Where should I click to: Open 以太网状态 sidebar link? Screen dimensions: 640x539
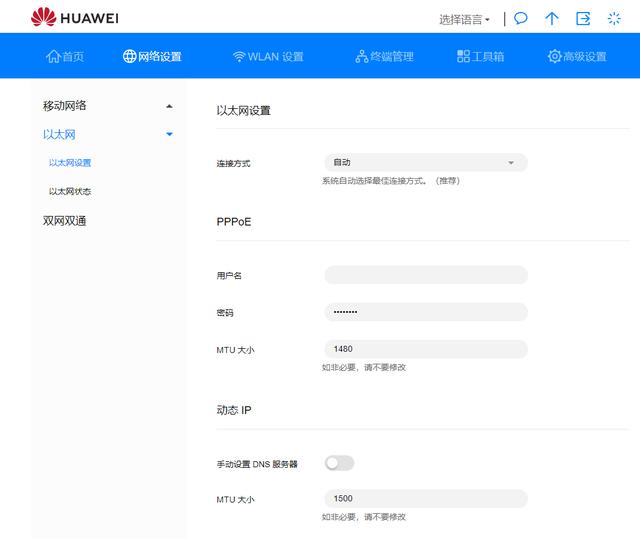point(70,191)
